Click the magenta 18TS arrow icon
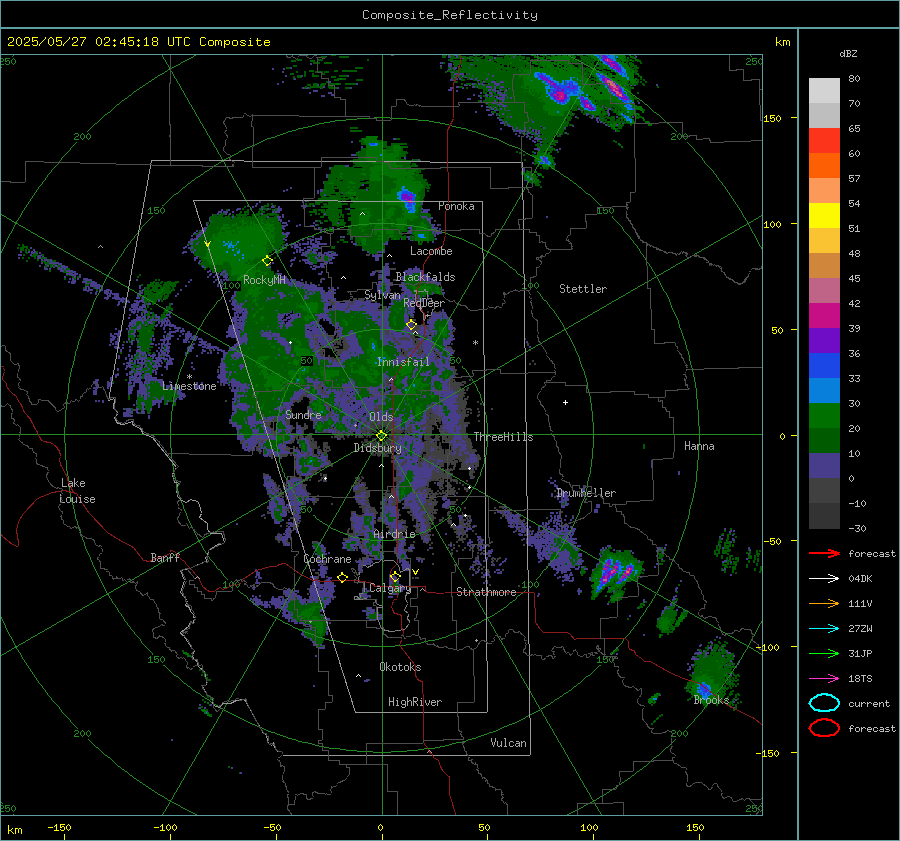900x841 pixels. point(824,679)
